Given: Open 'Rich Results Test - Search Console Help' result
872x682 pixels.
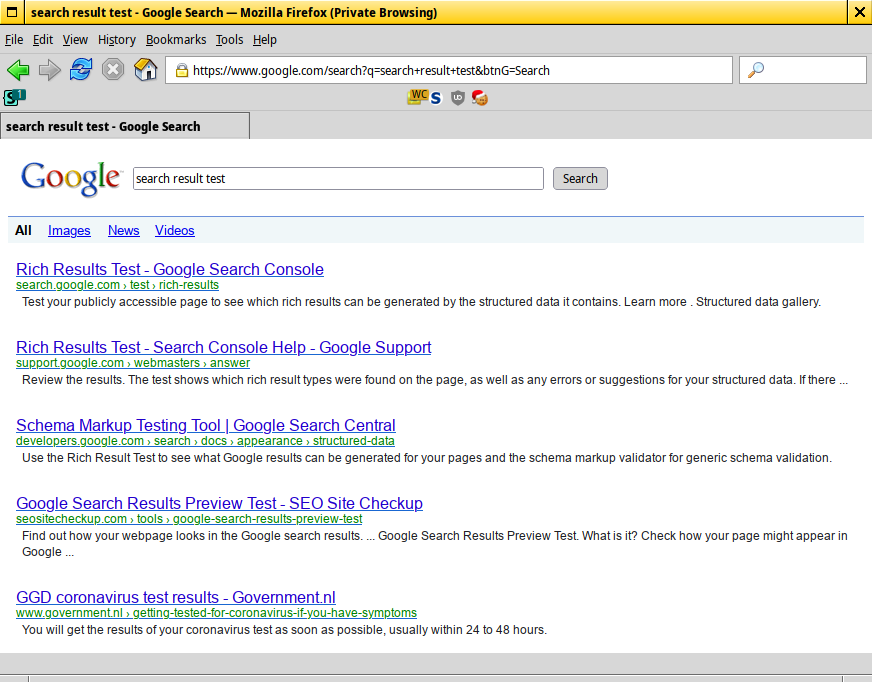Looking at the screenshot, I should (224, 347).
